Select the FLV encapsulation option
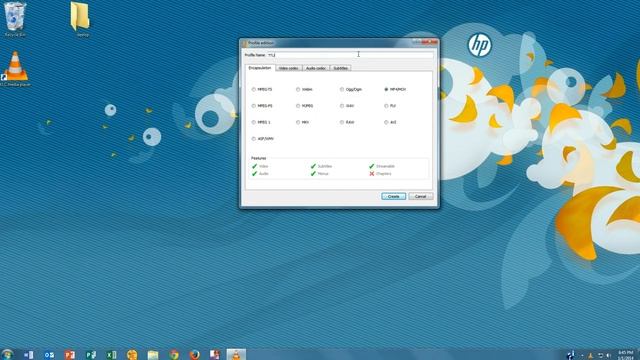This screenshot has height=360, width=640. click(390, 106)
